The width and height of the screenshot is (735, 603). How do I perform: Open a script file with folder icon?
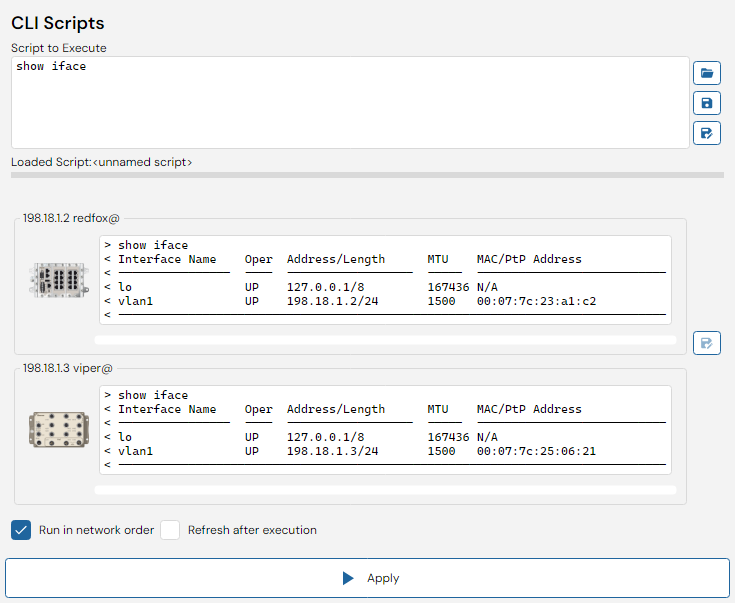tap(706, 73)
